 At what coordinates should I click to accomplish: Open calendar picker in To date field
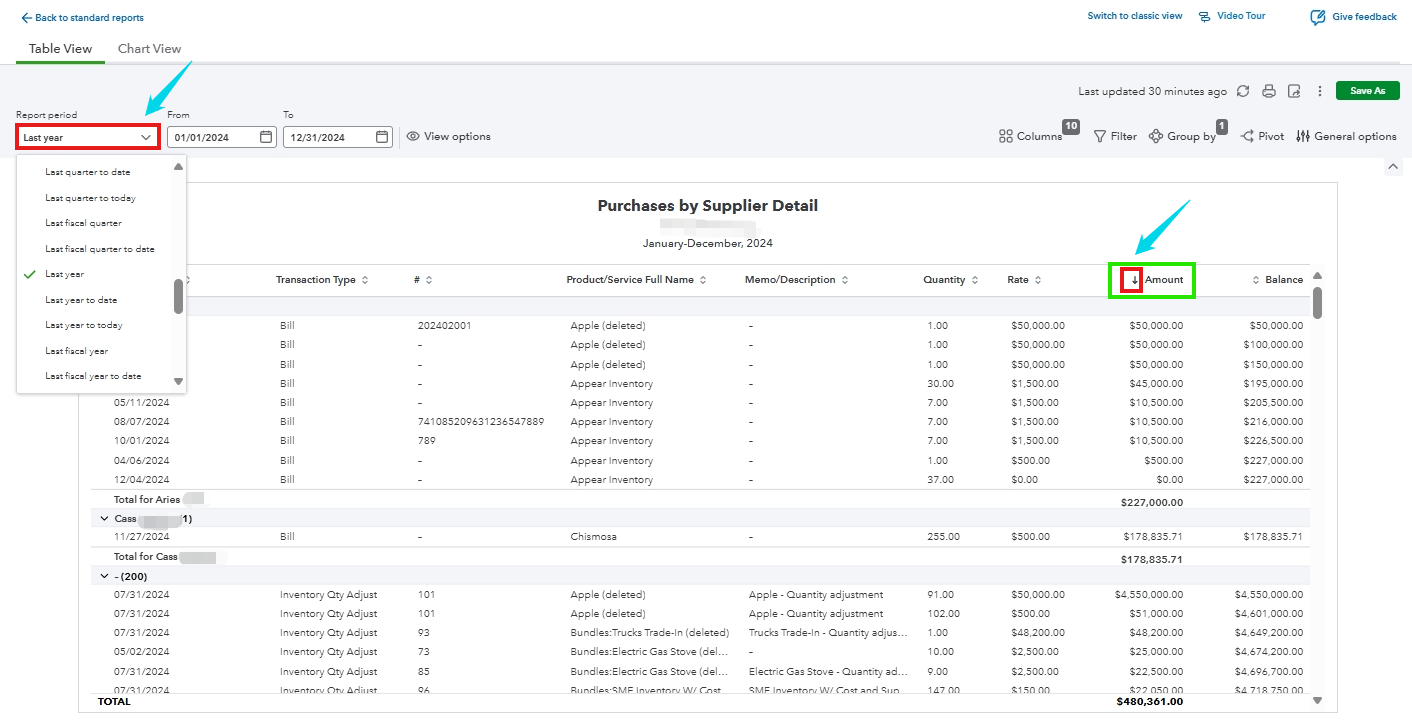click(382, 137)
